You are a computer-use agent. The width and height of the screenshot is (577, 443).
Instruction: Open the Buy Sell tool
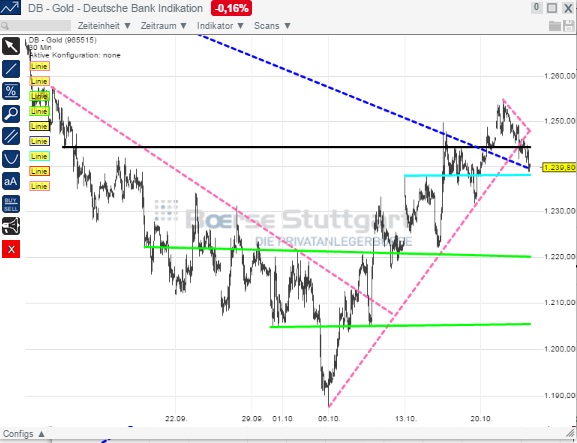11,204
